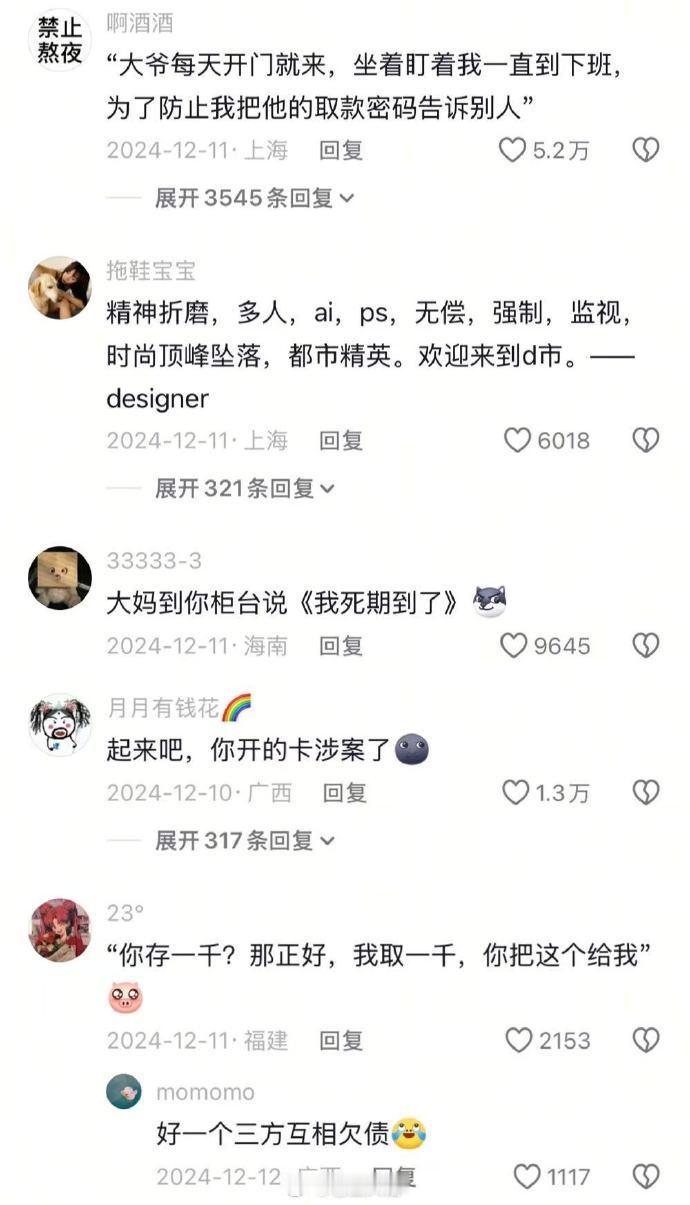Screen dimensions: 690x1205
Task: Expand 展开317条回复 replies
Action: (x=245, y=841)
